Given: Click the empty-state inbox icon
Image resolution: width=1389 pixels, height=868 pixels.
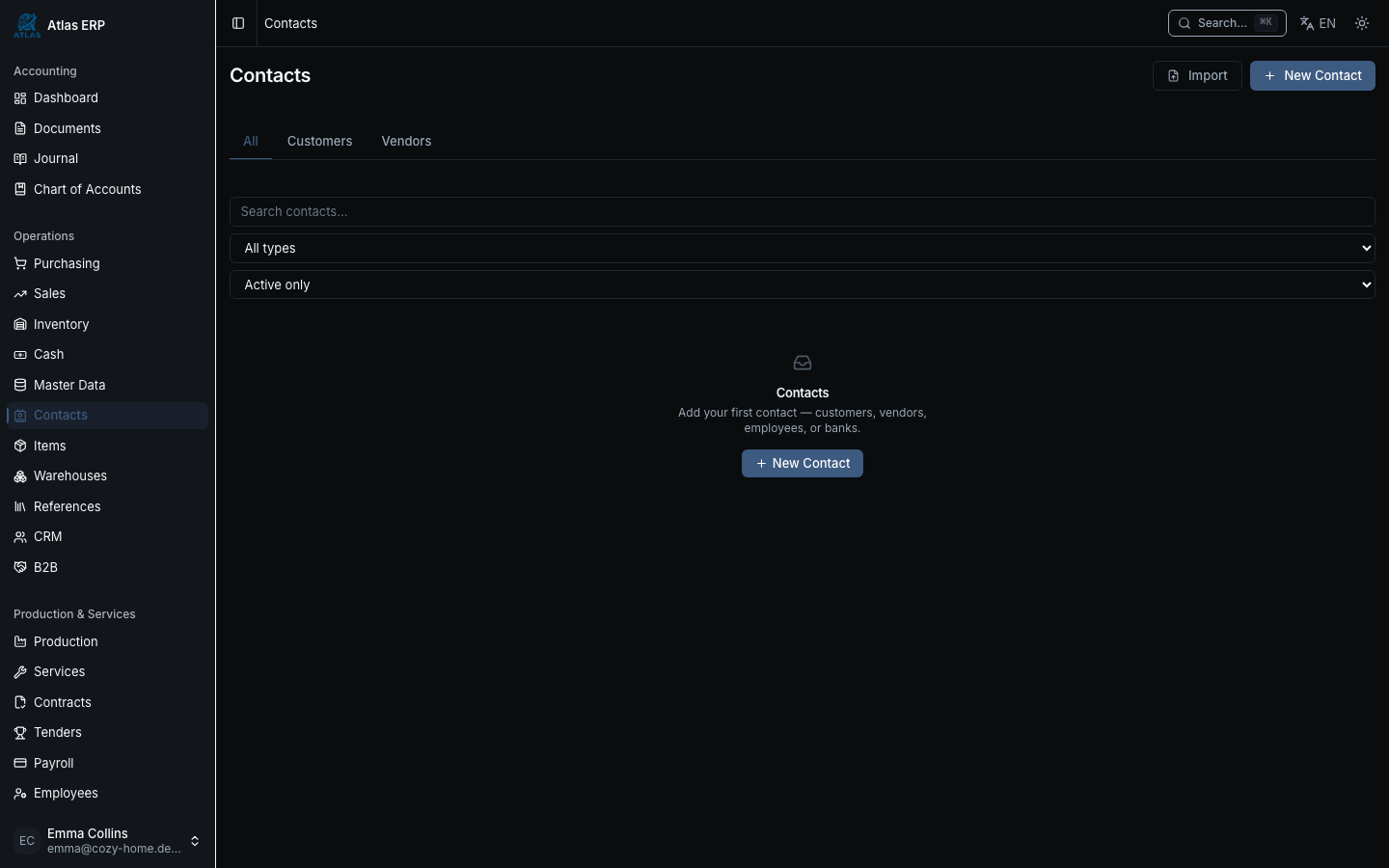Looking at the screenshot, I should pos(803,363).
